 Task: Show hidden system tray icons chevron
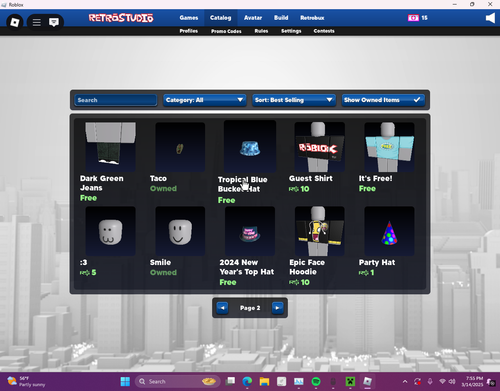pos(405,381)
